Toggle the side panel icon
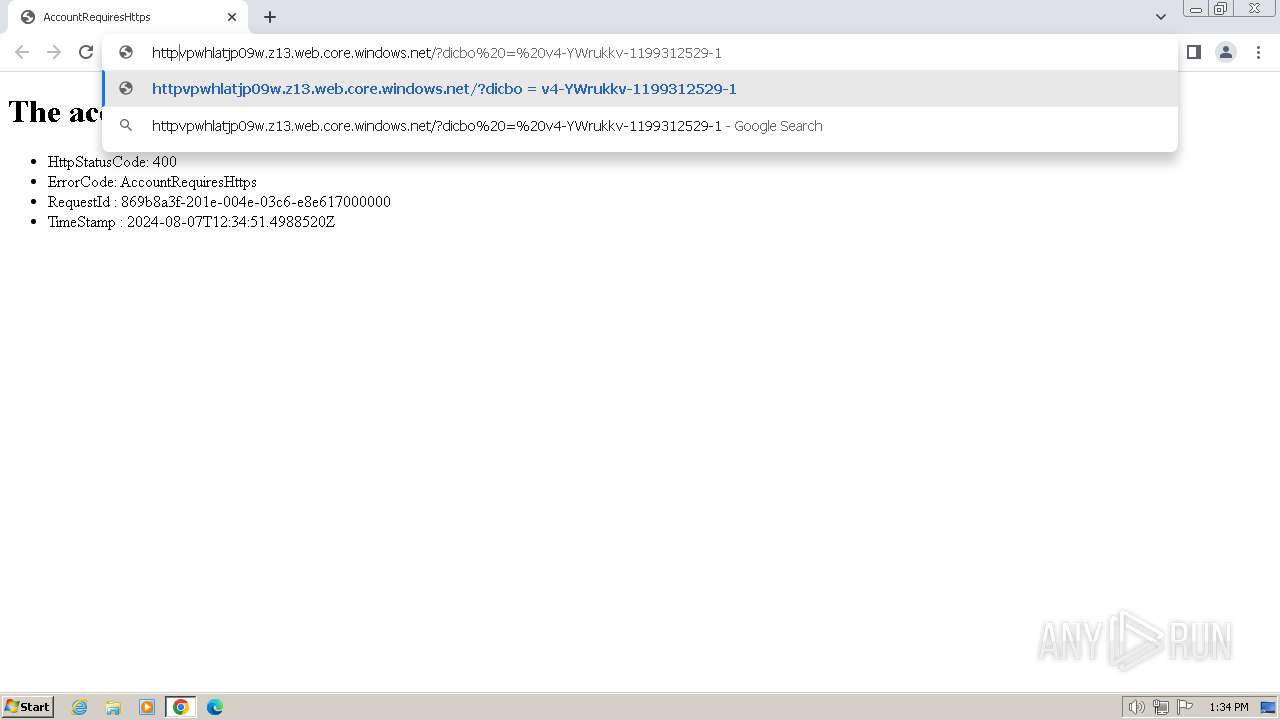1280x720 pixels. tap(1194, 52)
